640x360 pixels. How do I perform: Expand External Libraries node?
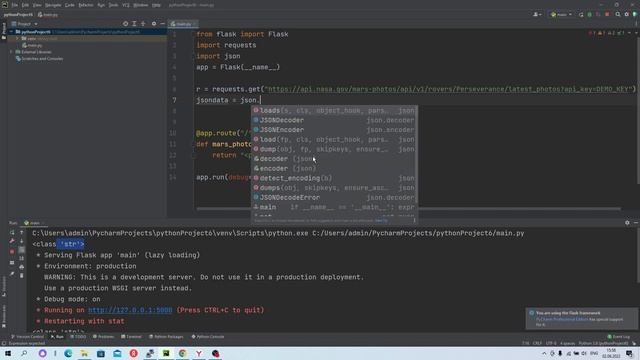tap(11, 52)
